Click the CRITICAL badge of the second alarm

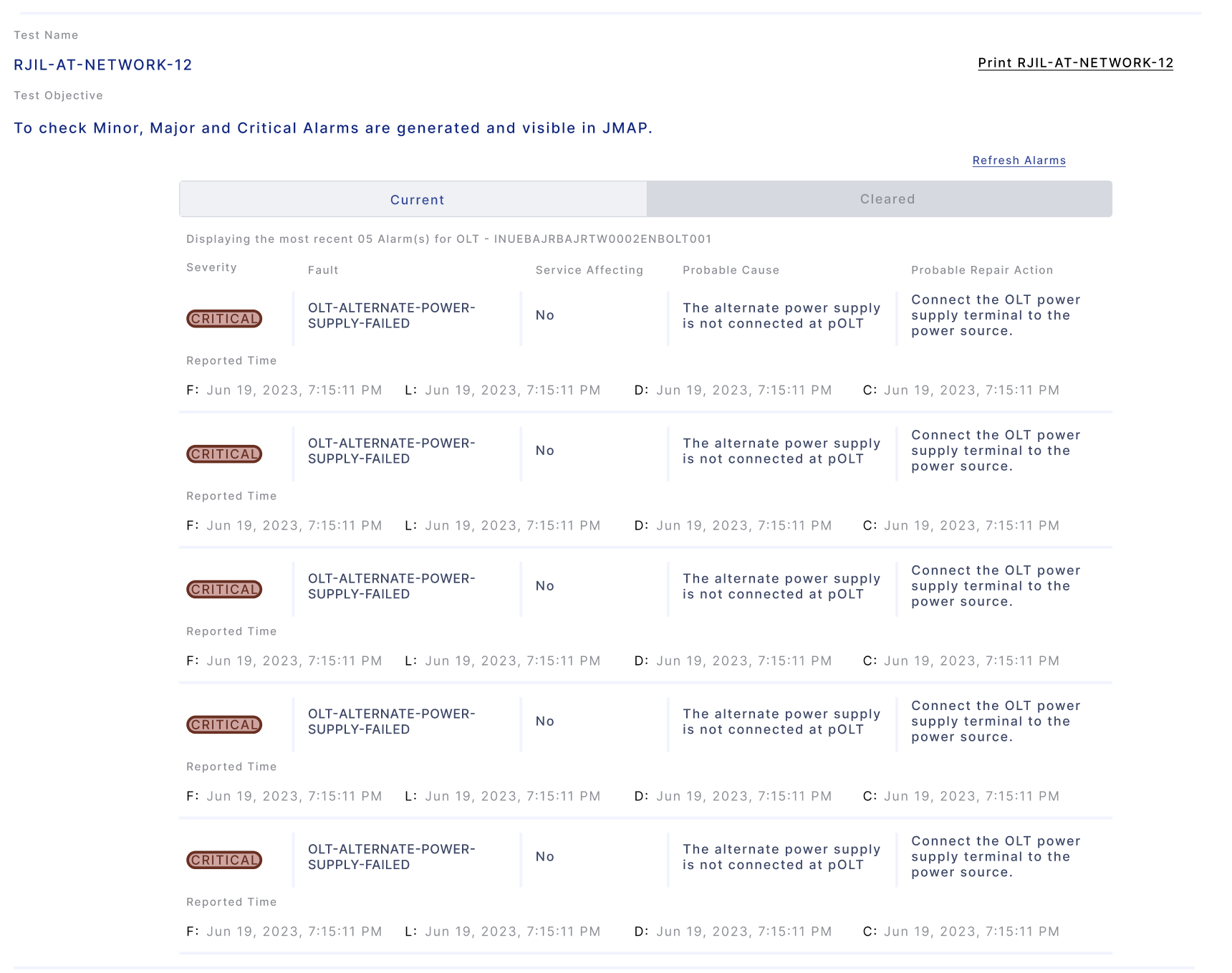coord(224,454)
